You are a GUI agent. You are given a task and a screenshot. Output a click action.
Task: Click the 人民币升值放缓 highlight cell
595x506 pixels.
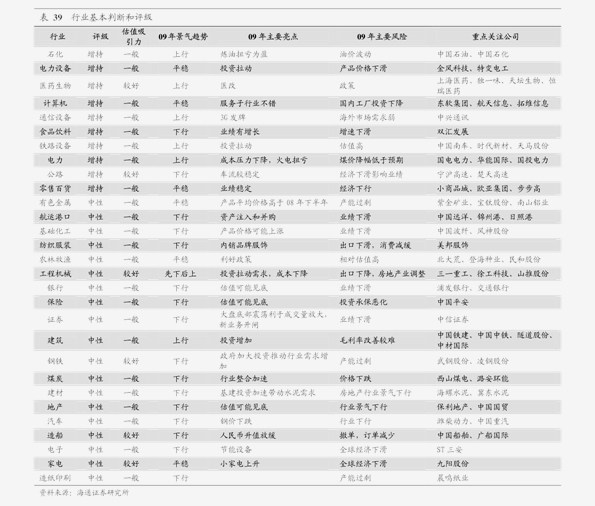point(248,435)
